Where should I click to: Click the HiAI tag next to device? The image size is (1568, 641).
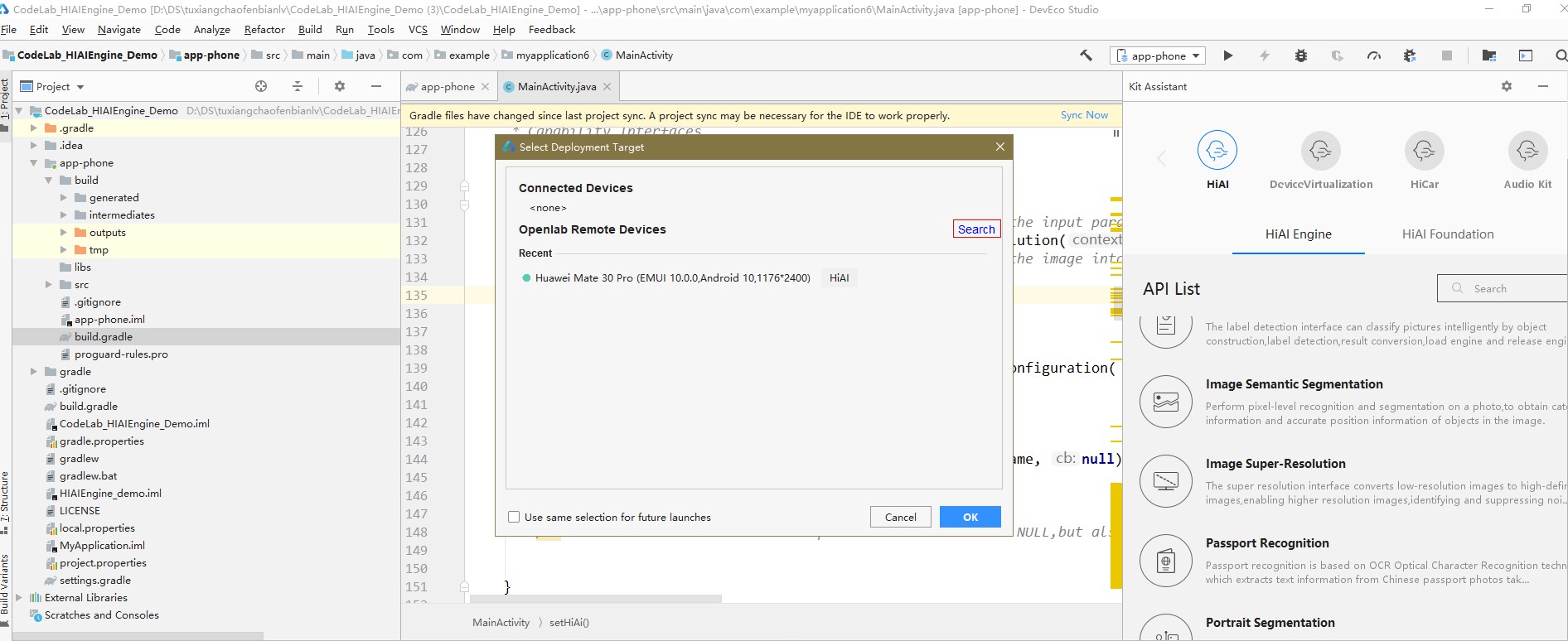point(839,278)
